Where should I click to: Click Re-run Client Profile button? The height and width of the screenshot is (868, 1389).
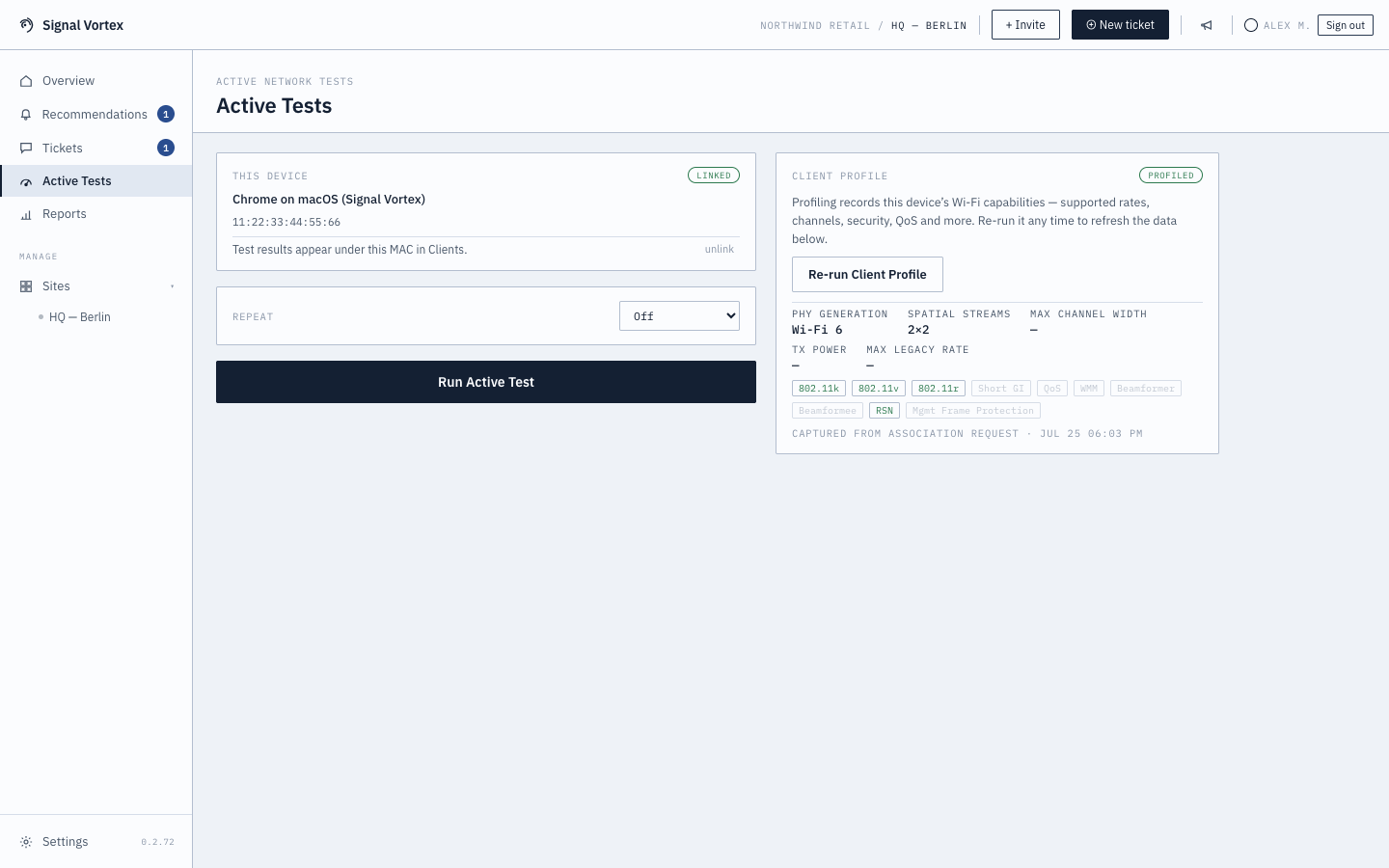[x=867, y=275]
